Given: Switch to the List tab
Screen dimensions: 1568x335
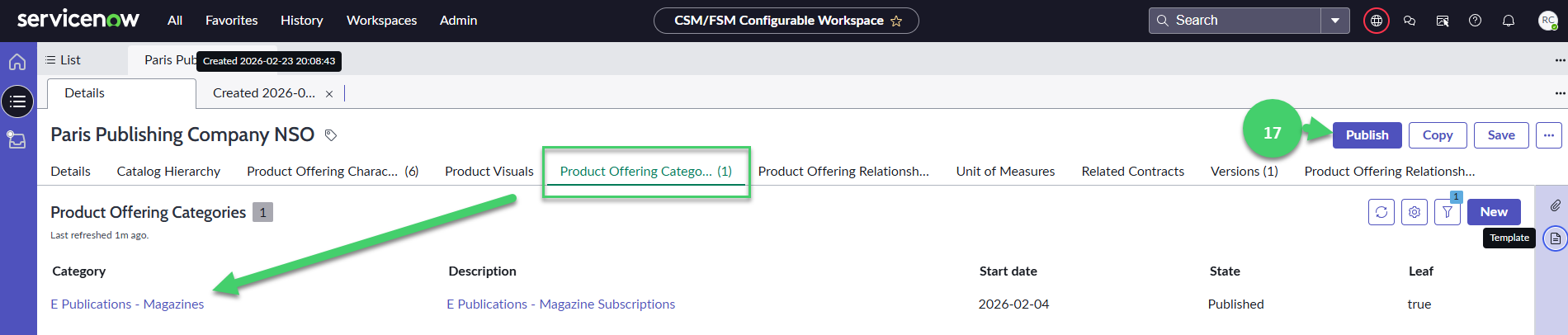Looking at the screenshot, I should point(63,60).
